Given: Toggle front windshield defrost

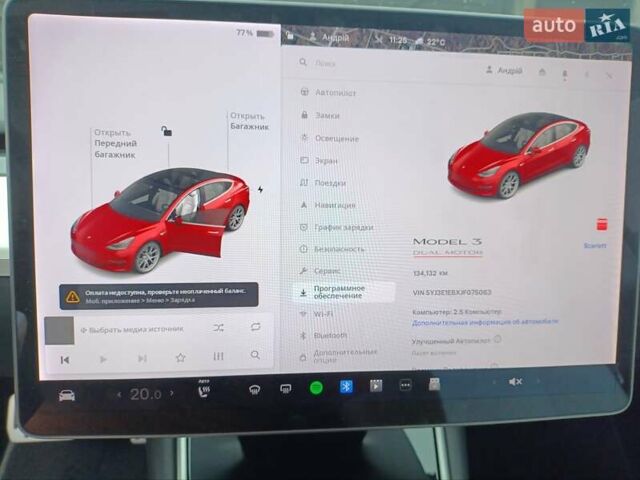Looking at the screenshot, I should click(254, 390).
